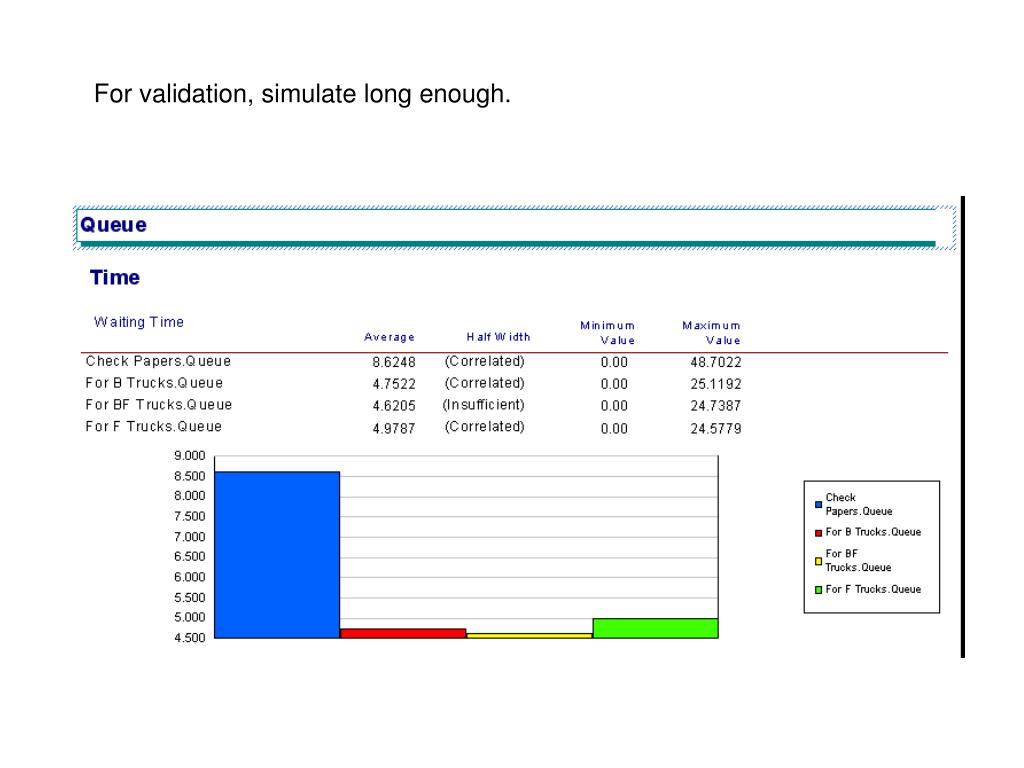Screen dimensions: 1024x768
Task: Select blue Check Papers.Queue legend swatch
Action: pyautogui.click(x=818, y=505)
